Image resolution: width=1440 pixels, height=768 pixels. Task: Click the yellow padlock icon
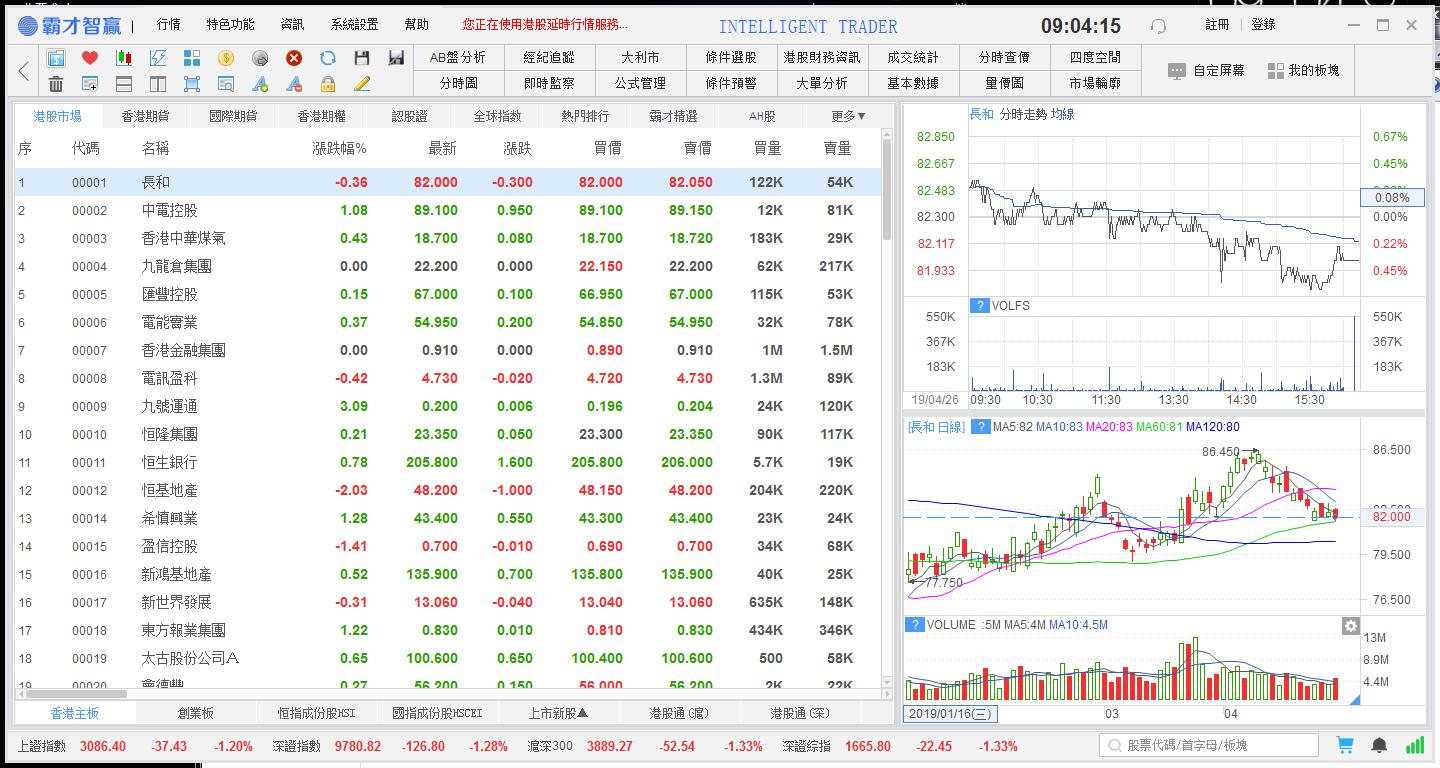tap(328, 84)
